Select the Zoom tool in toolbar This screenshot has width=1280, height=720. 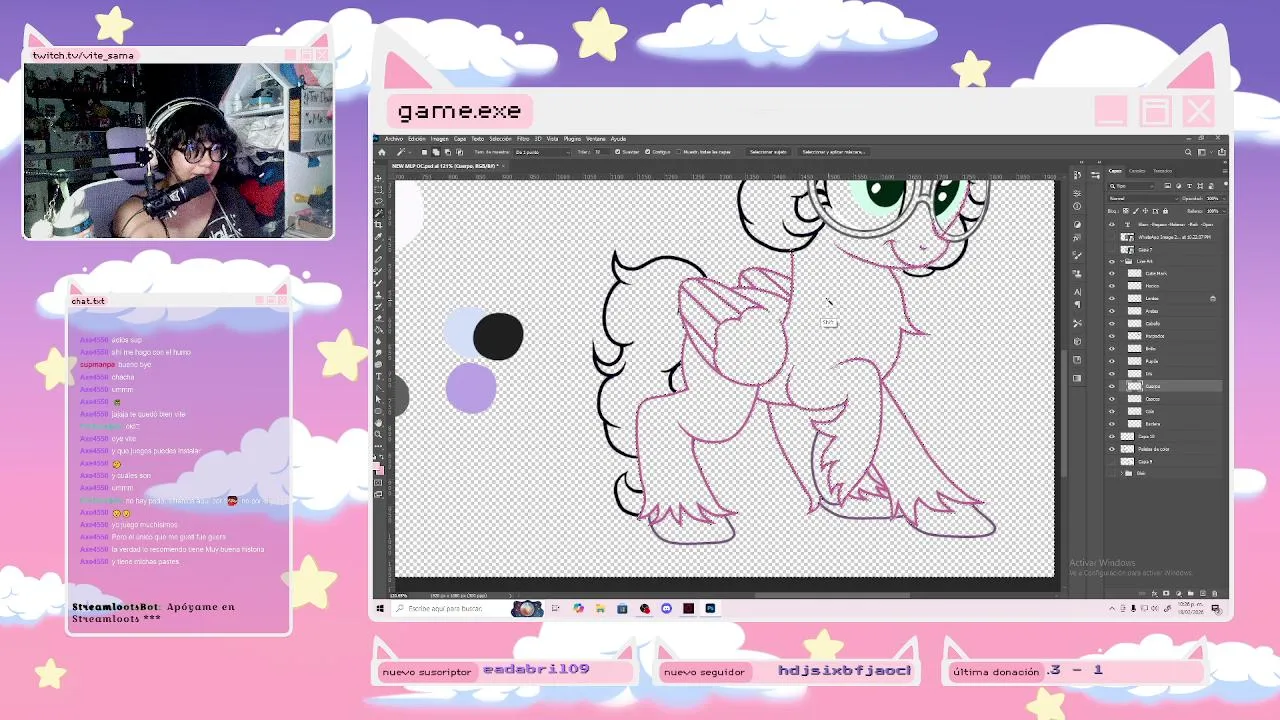pyautogui.click(x=378, y=433)
